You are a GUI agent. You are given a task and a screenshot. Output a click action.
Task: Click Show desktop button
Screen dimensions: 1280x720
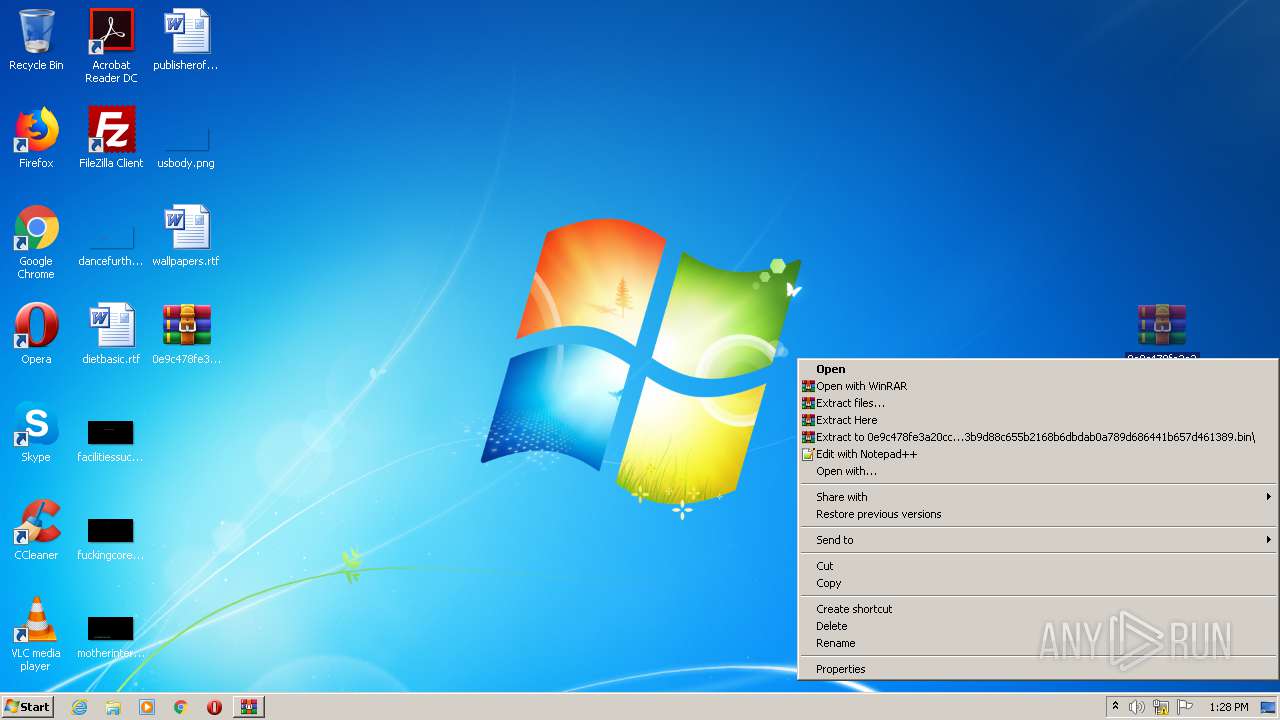[x=1269, y=707]
